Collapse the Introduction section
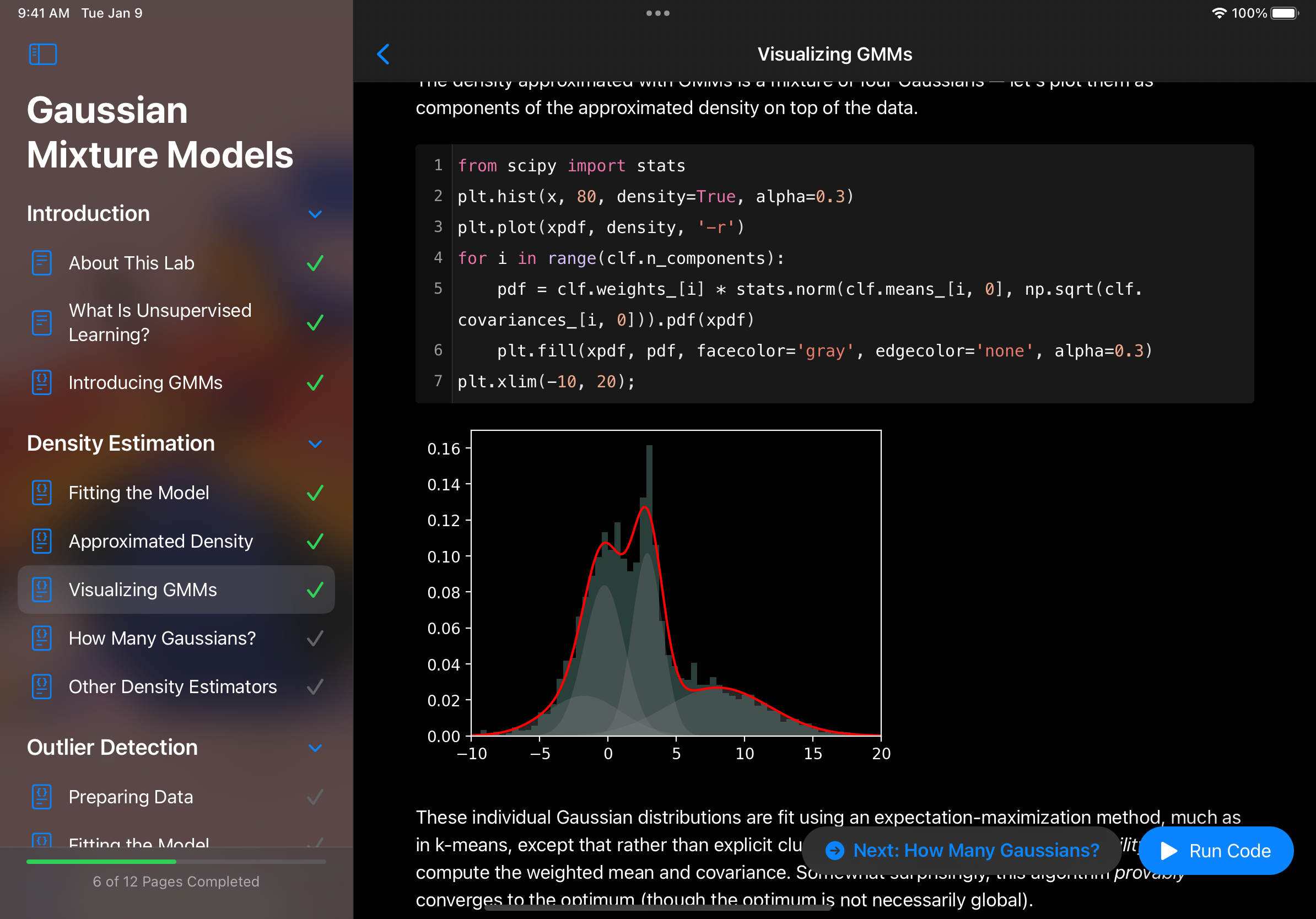 (315, 214)
